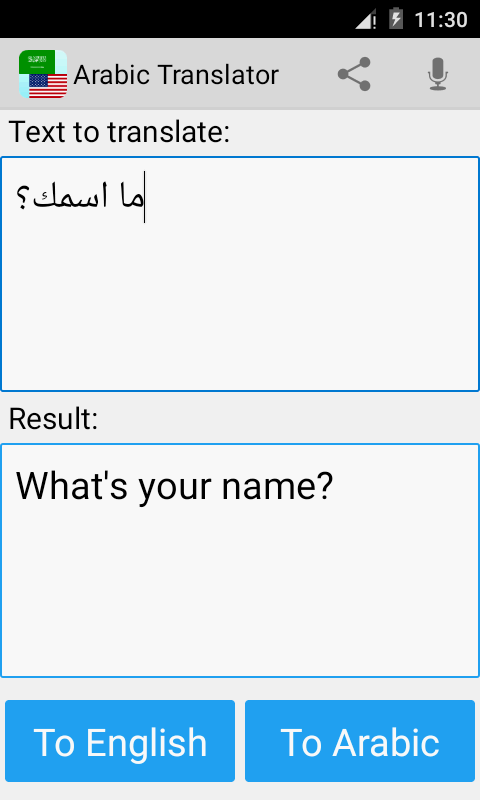
Task: Place cursor at text caret after Arabic word
Action: pyautogui.click(x=144, y=197)
